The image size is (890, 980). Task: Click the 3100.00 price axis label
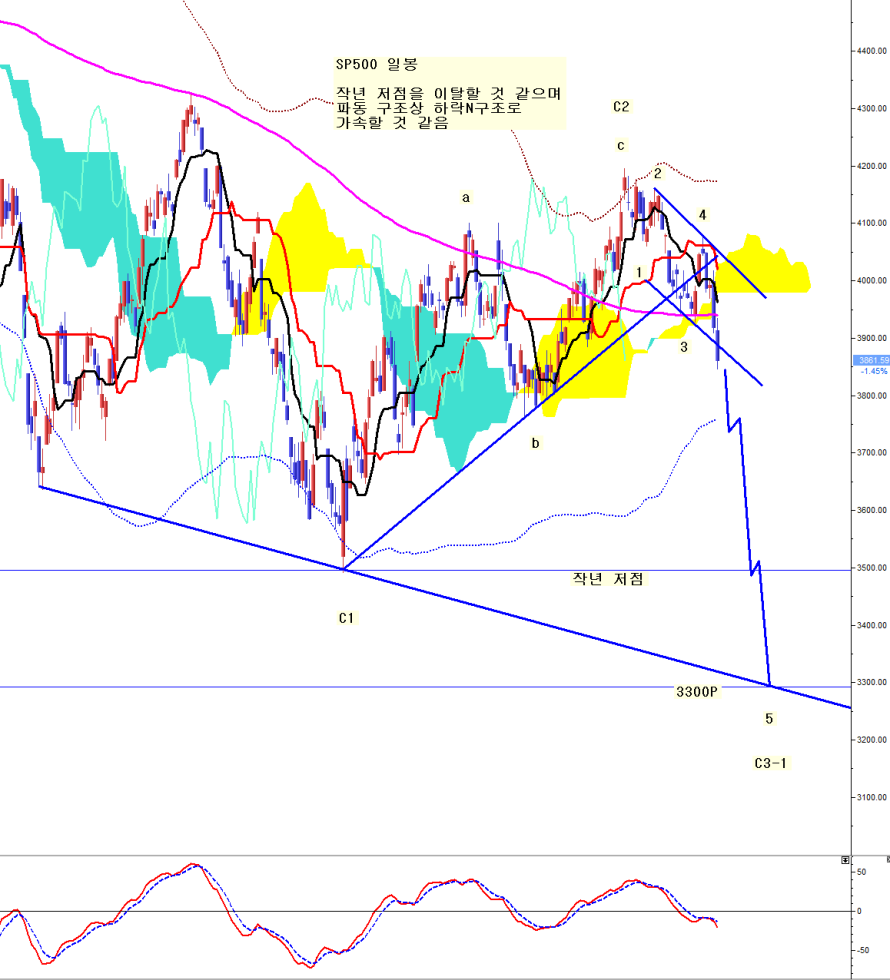point(872,797)
